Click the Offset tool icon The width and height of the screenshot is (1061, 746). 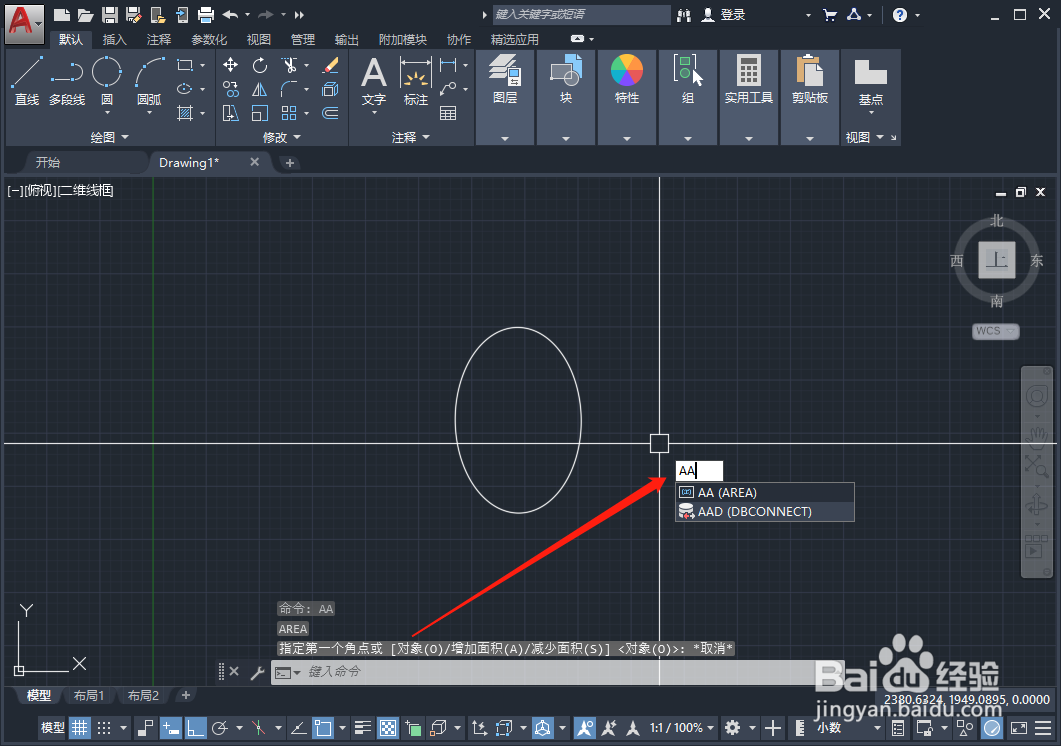(330, 113)
